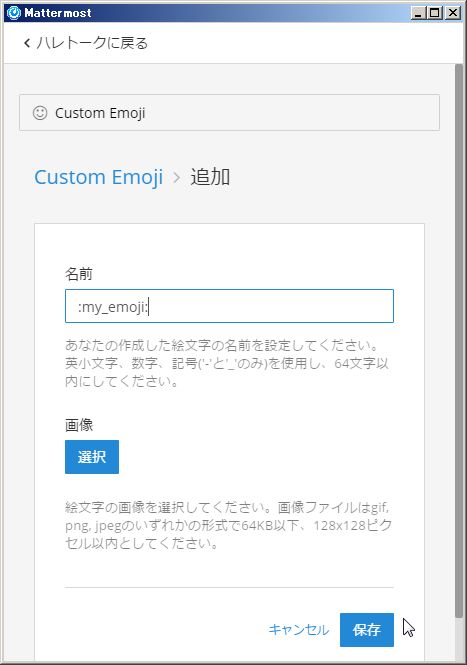Click the キャンセル link
Screen dimensions: 467x665
(x=299, y=630)
